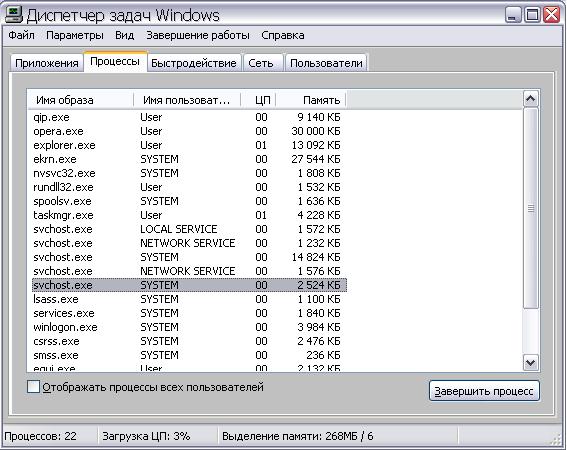The image size is (567, 450).
Task: Click highlighted svchost.exe with 2 524 КБ
Action: (x=189, y=285)
